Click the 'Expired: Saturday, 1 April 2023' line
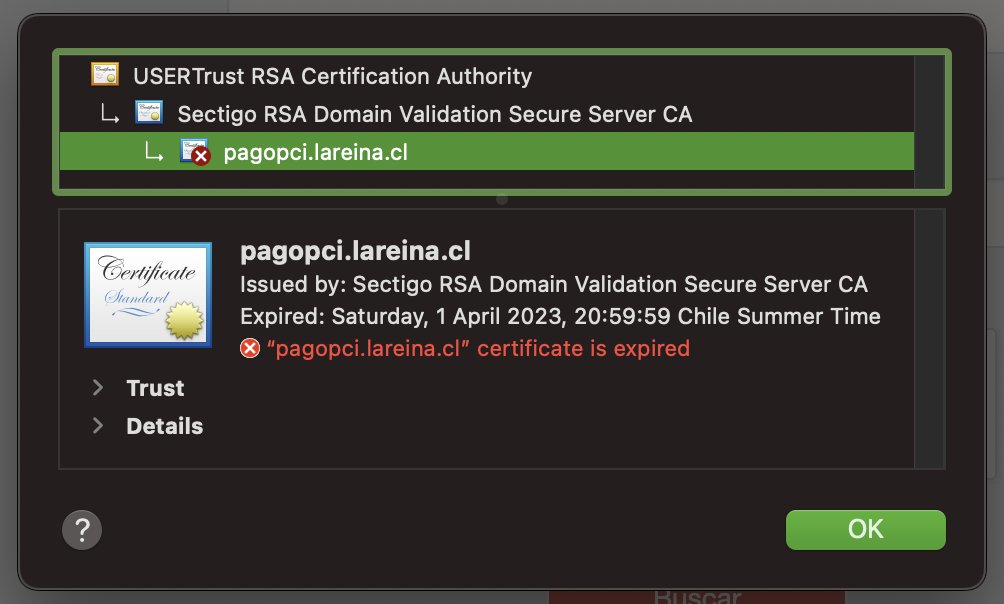 click(x=560, y=316)
